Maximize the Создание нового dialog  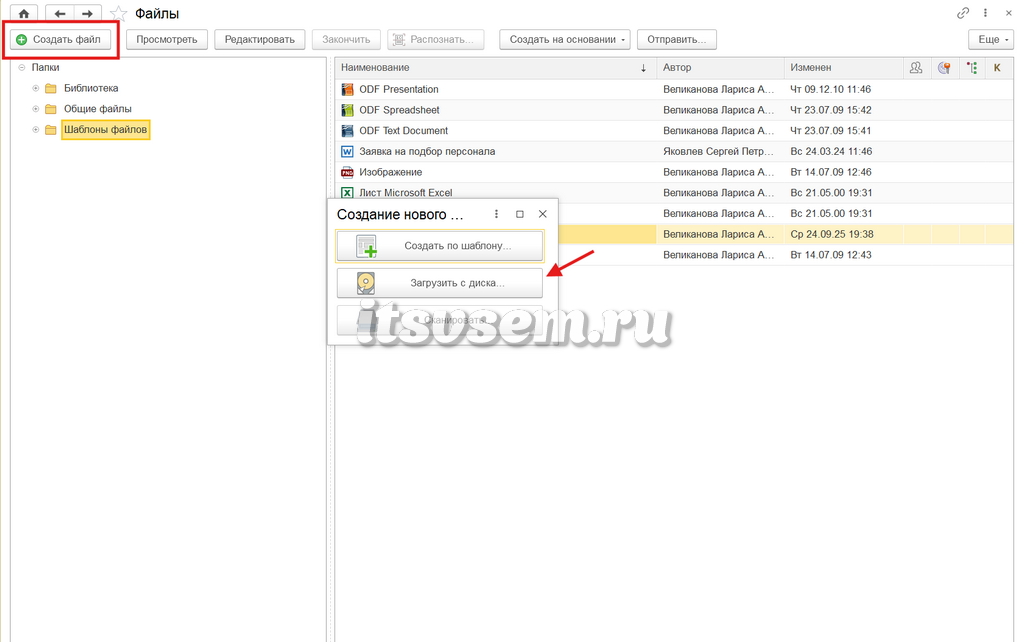point(520,214)
